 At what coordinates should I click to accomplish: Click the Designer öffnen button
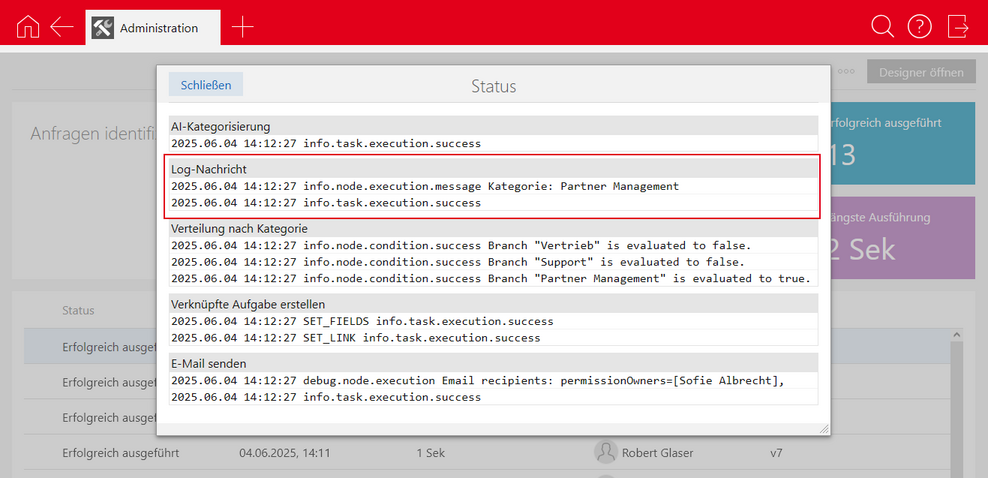tap(921, 72)
